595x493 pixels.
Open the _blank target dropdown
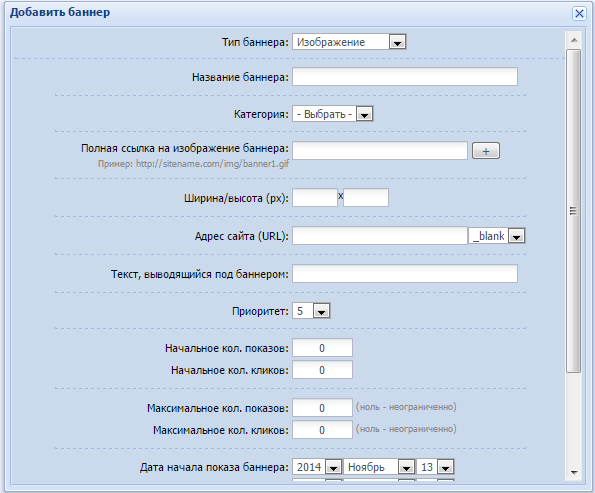pos(497,236)
